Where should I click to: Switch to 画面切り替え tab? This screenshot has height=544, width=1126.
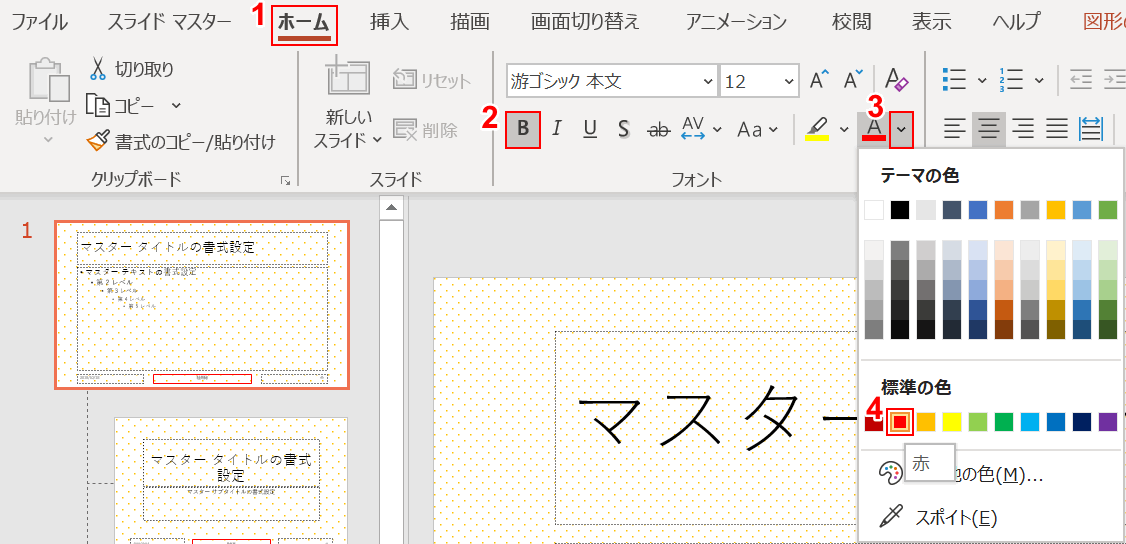[585, 22]
